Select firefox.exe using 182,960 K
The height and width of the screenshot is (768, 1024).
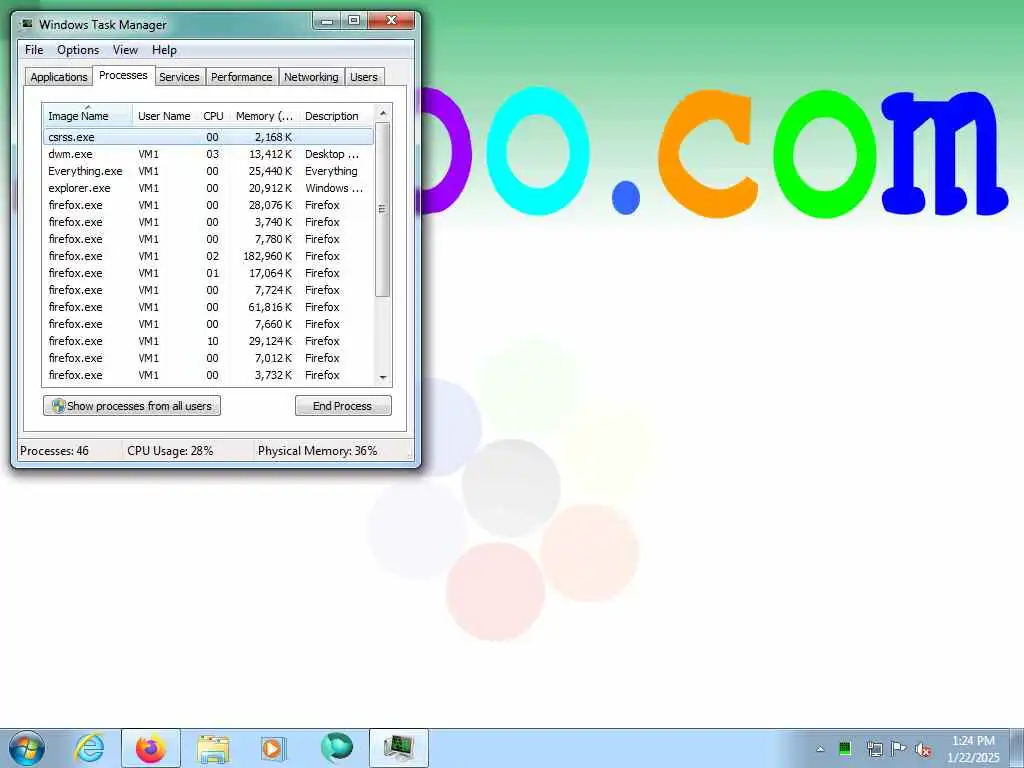[x=208, y=256]
